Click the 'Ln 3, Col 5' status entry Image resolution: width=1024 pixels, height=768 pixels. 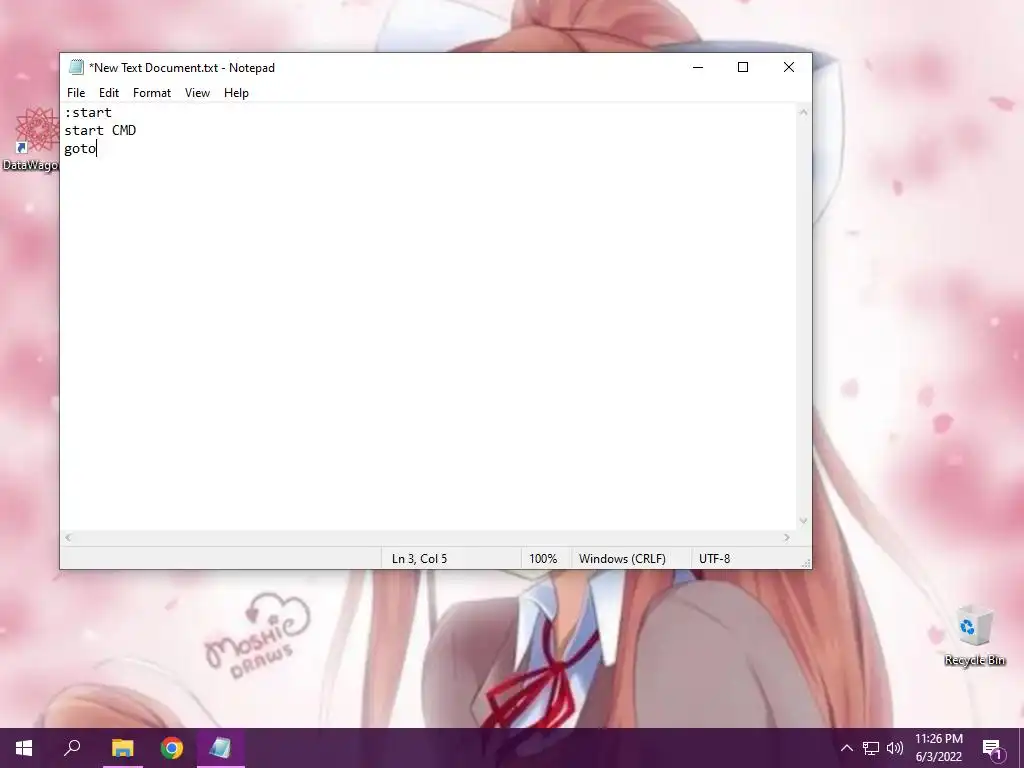(419, 559)
